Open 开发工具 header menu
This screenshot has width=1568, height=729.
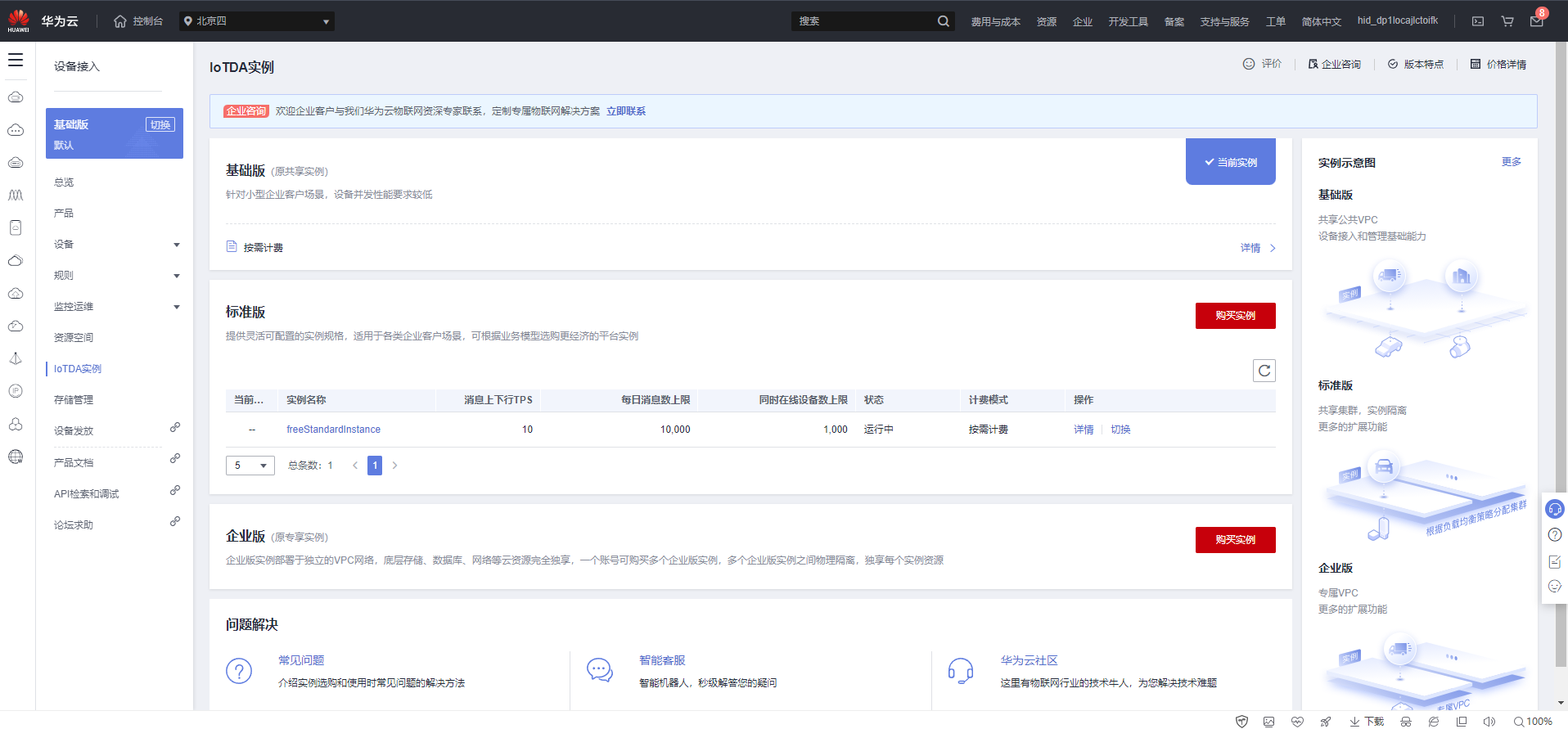pos(1129,22)
